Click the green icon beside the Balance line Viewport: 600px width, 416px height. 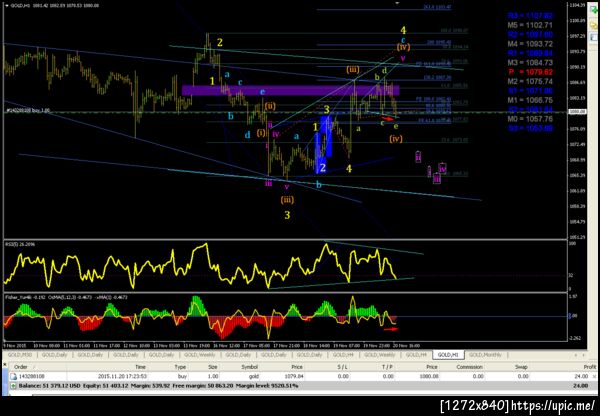tap(13, 385)
